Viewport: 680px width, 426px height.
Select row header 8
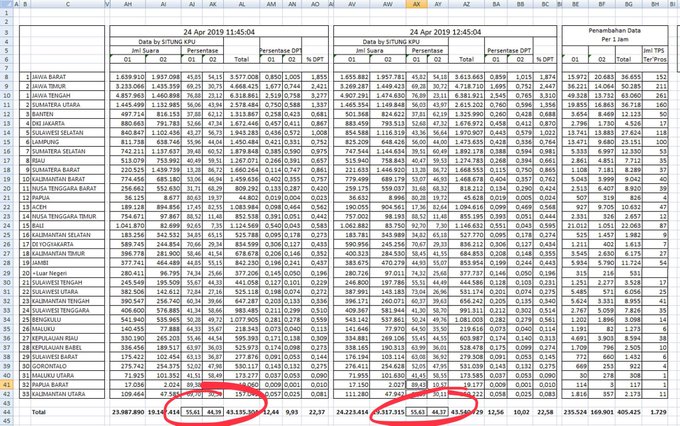click(7, 77)
